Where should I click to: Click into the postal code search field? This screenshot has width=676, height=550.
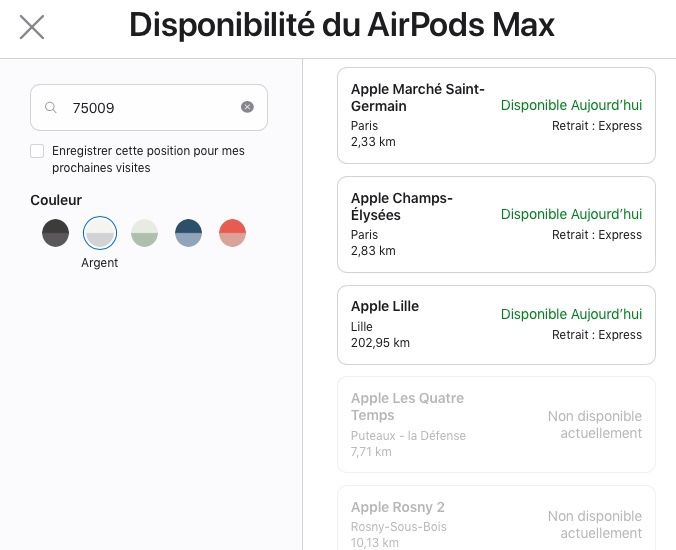(x=149, y=108)
